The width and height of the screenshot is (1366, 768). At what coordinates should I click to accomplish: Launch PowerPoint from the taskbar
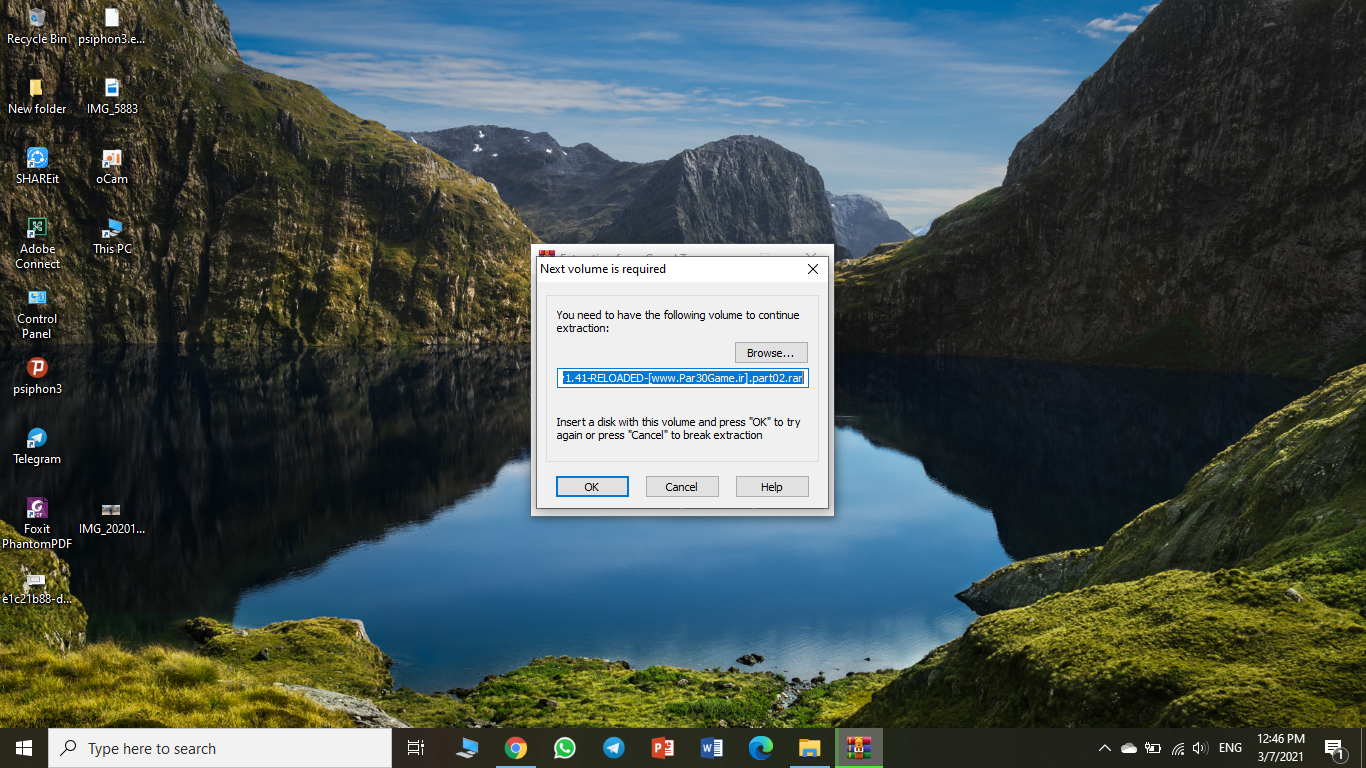[x=663, y=748]
